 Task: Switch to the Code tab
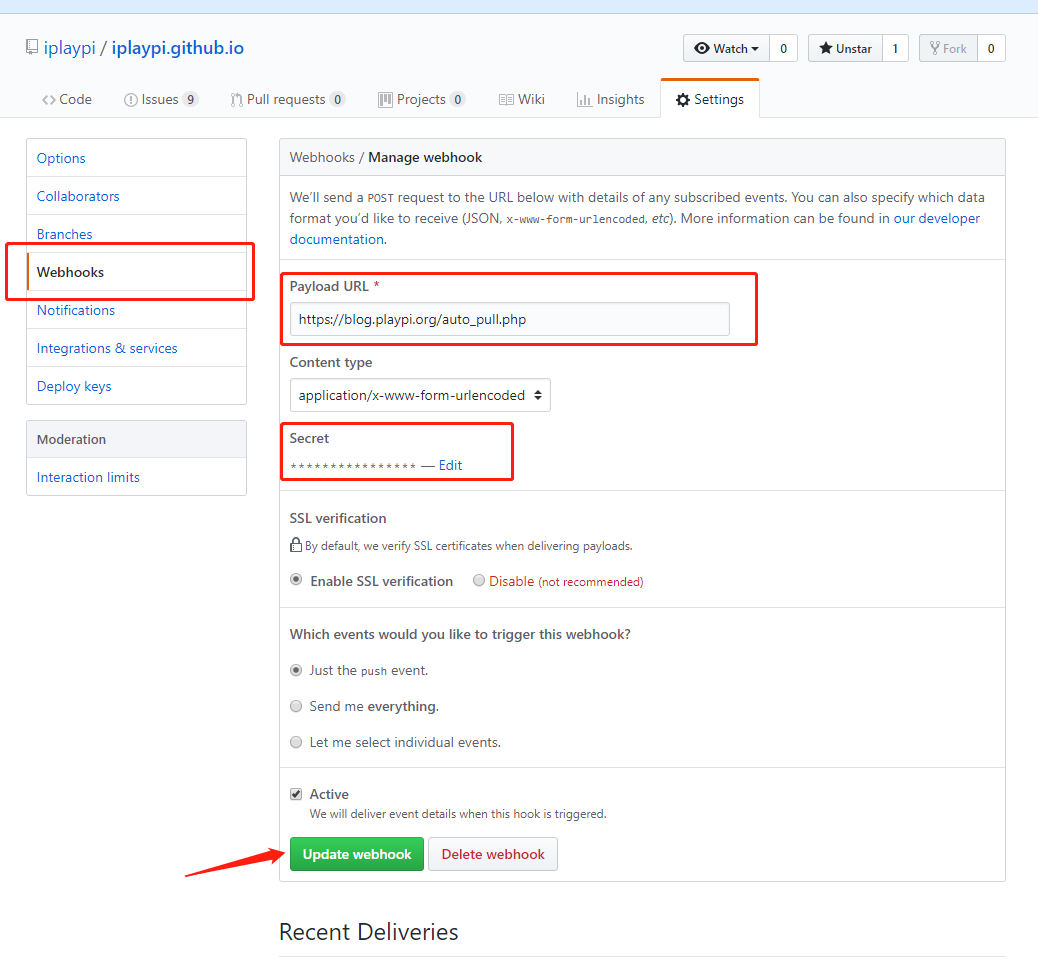pos(67,99)
